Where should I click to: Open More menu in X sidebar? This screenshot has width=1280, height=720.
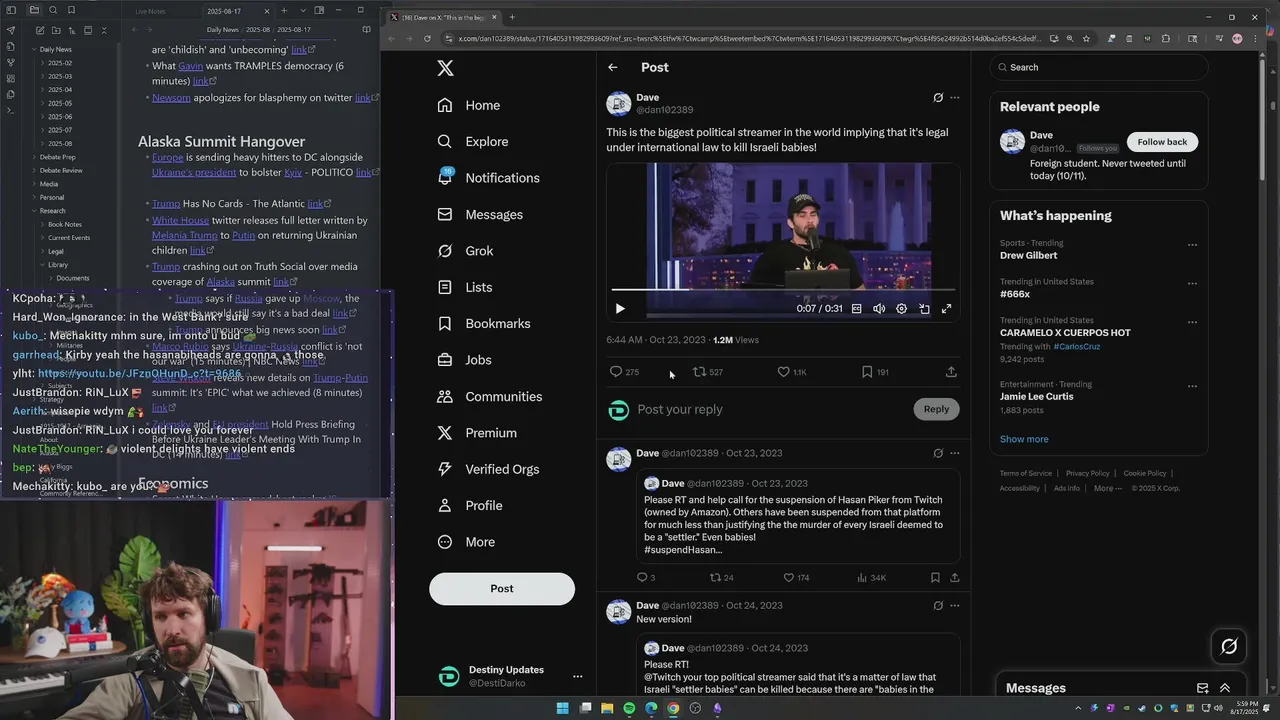point(467,542)
